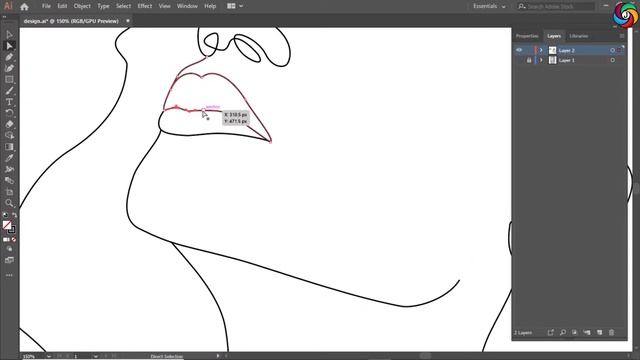Select the Layer 1 thumbnail
640x360 pixels.
point(552,60)
